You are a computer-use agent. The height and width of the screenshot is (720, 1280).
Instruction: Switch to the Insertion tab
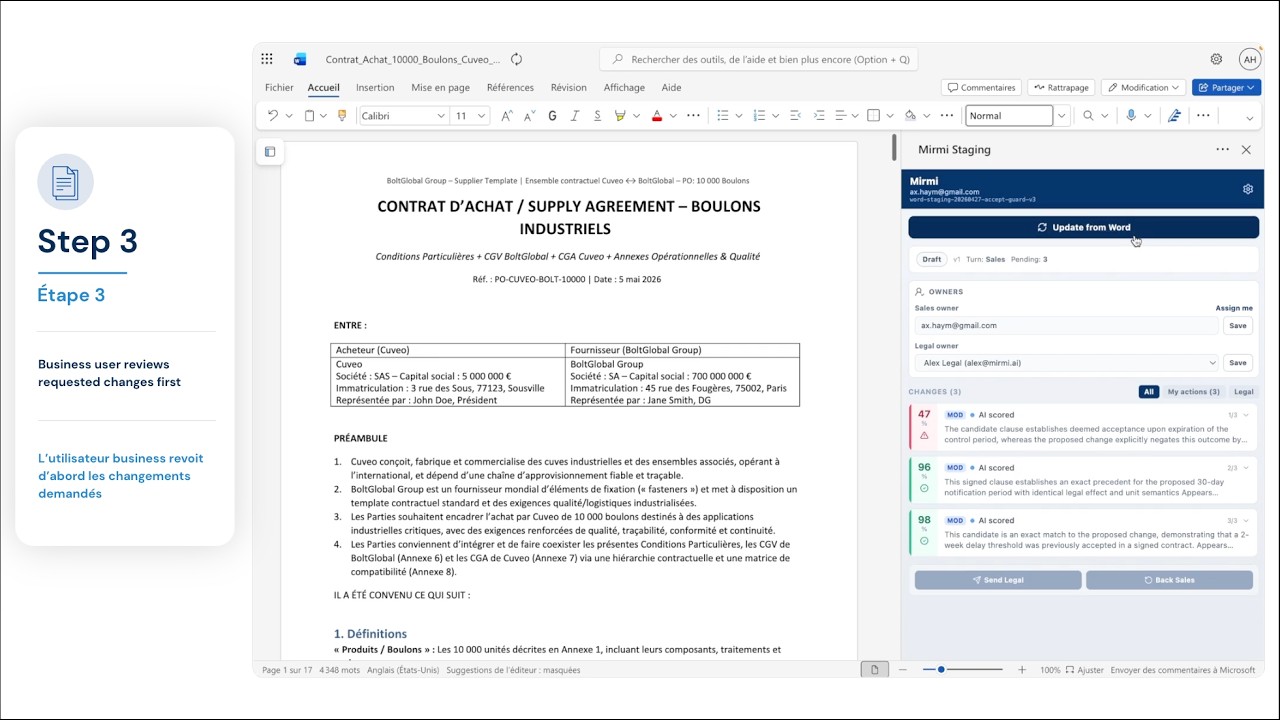pyautogui.click(x=375, y=88)
